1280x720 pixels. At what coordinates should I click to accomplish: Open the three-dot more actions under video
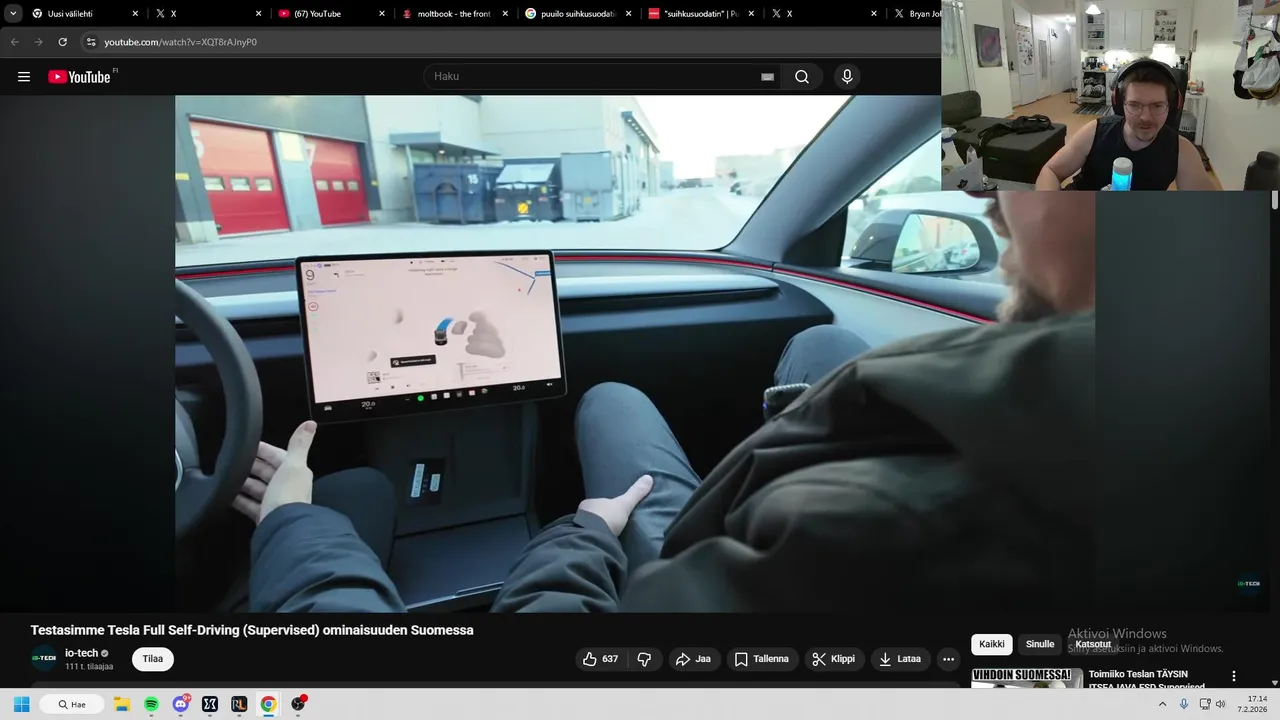[x=948, y=659]
